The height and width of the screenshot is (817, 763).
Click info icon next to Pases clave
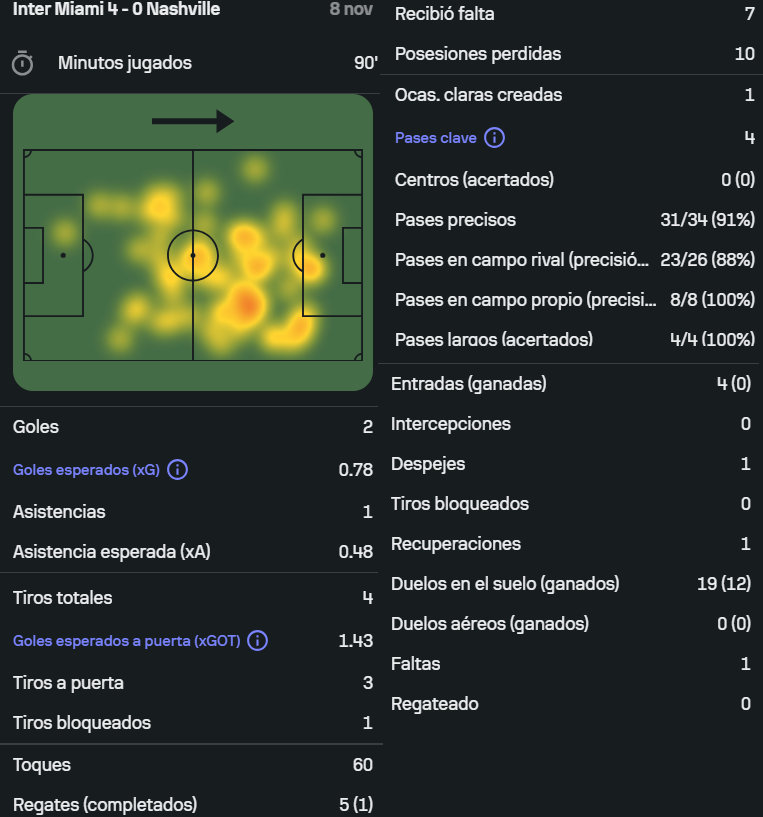pos(494,138)
